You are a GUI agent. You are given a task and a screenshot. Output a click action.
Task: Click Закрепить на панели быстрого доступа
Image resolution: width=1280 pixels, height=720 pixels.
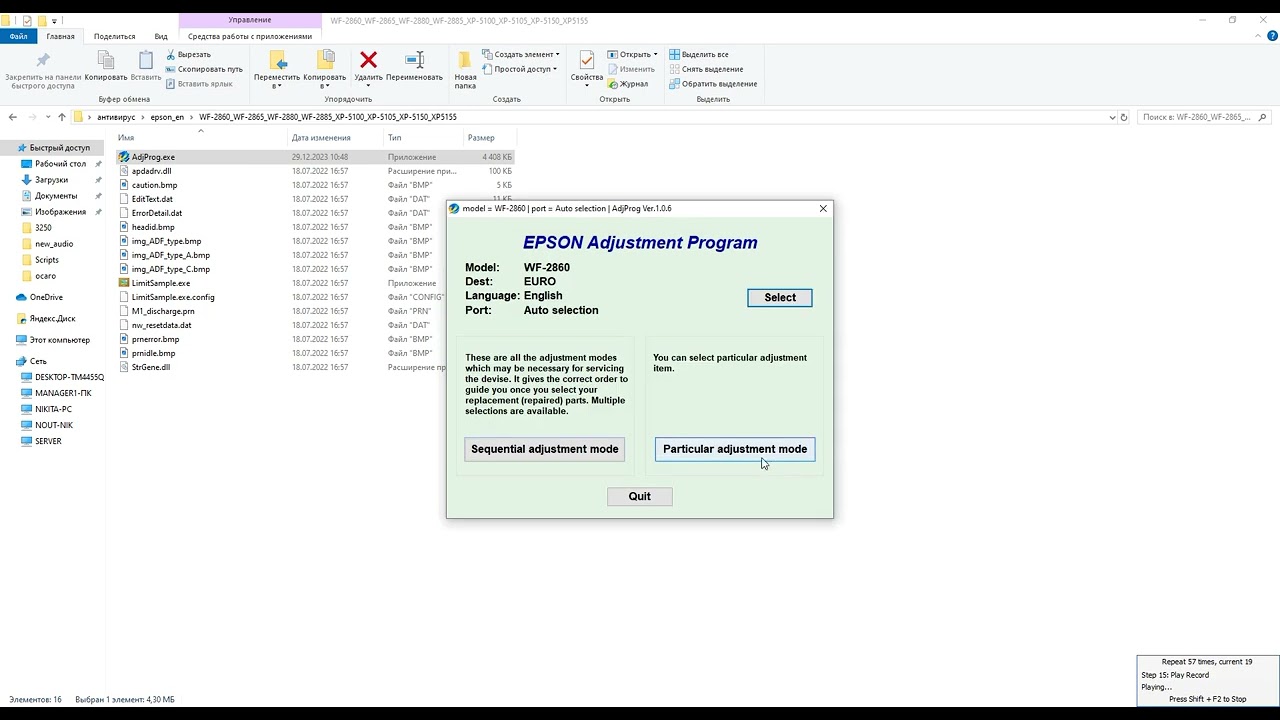43,70
